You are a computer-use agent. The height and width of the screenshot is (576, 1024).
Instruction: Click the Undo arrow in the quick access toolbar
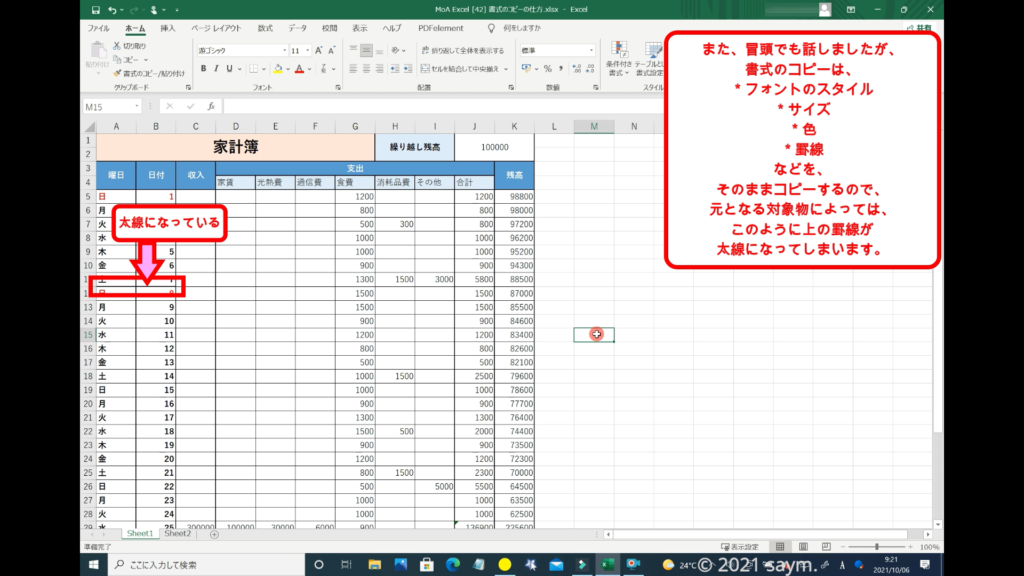pos(111,10)
